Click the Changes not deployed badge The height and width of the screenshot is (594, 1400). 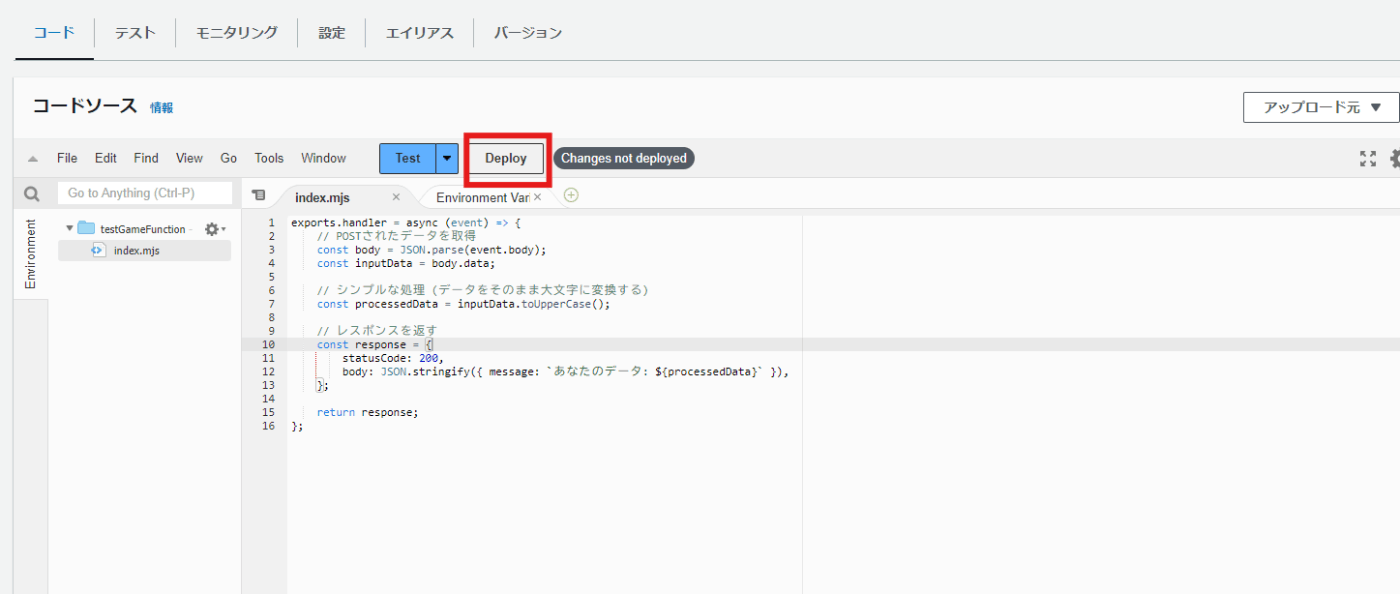pyautogui.click(x=624, y=158)
